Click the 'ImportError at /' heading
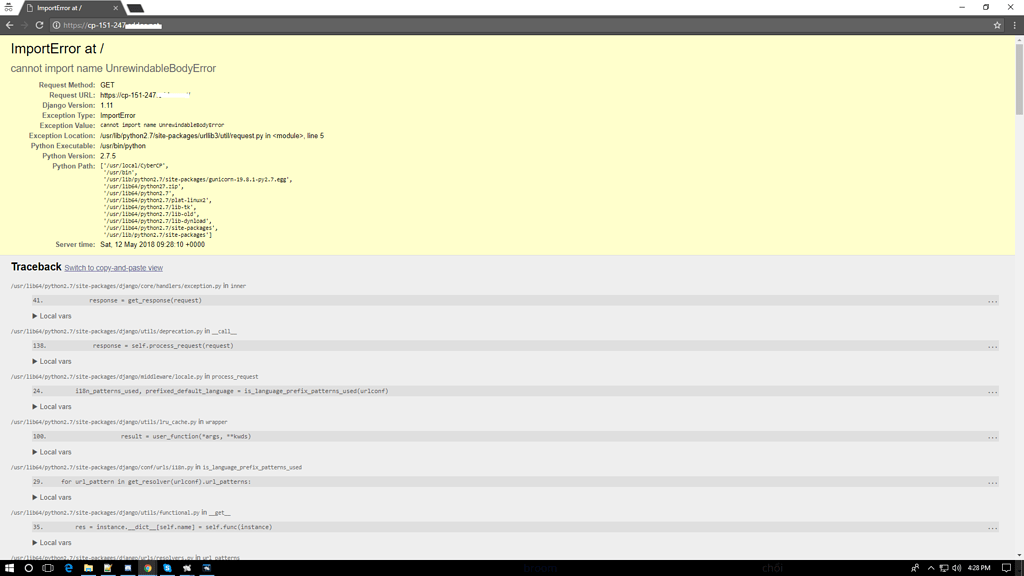Screen dimensions: 1024x576 click(x=57, y=49)
